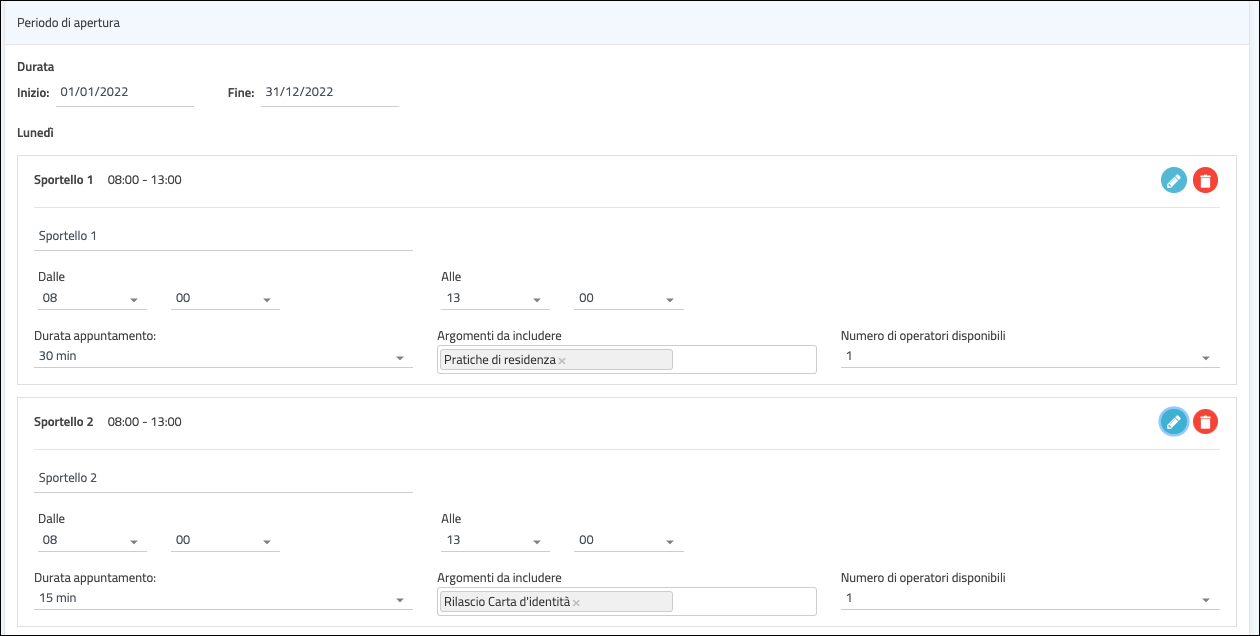Open Sportello 1 Dalle minutes dropdown
Screen dimensions: 1260x636
tap(225, 299)
